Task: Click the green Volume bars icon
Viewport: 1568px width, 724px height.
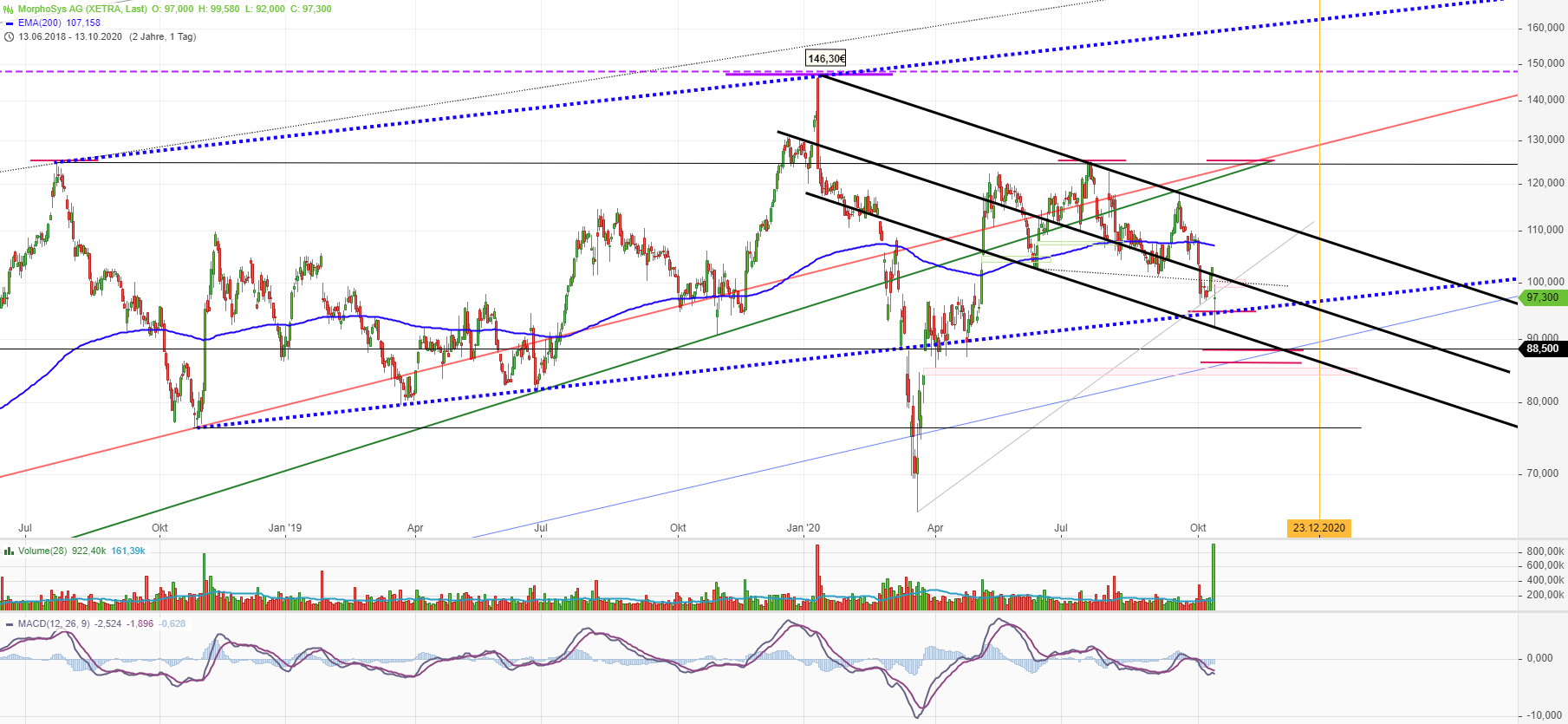Action: tap(9, 551)
